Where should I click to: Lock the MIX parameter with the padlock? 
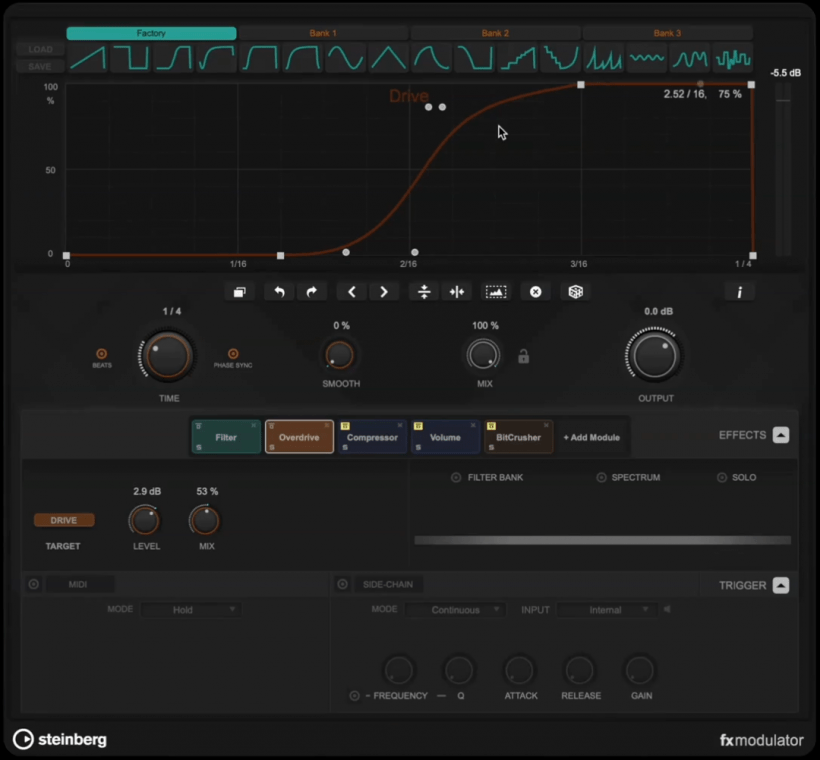(523, 355)
